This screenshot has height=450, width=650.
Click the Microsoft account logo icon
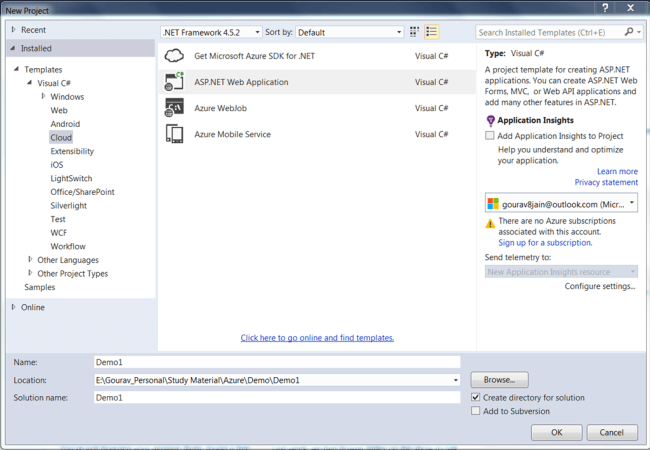[493, 203]
